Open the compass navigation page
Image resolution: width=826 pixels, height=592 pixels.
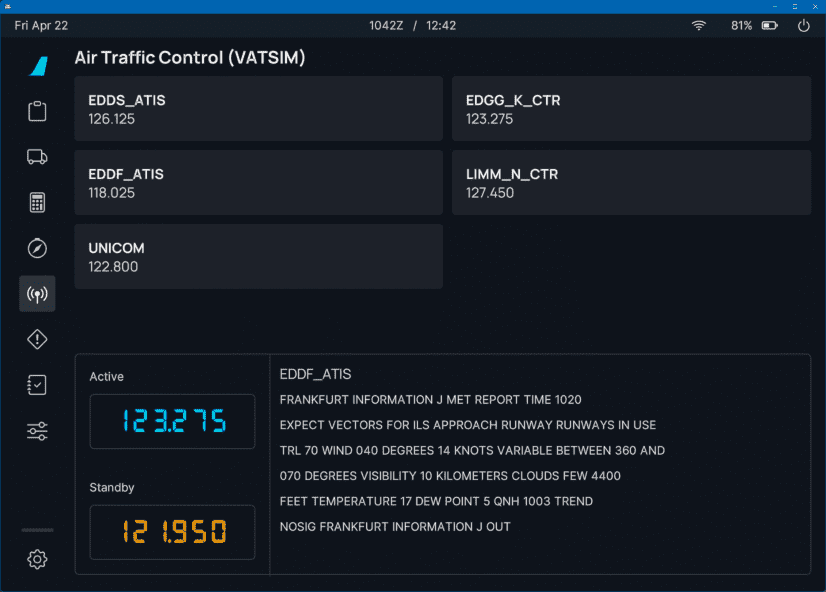click(37, 248)
